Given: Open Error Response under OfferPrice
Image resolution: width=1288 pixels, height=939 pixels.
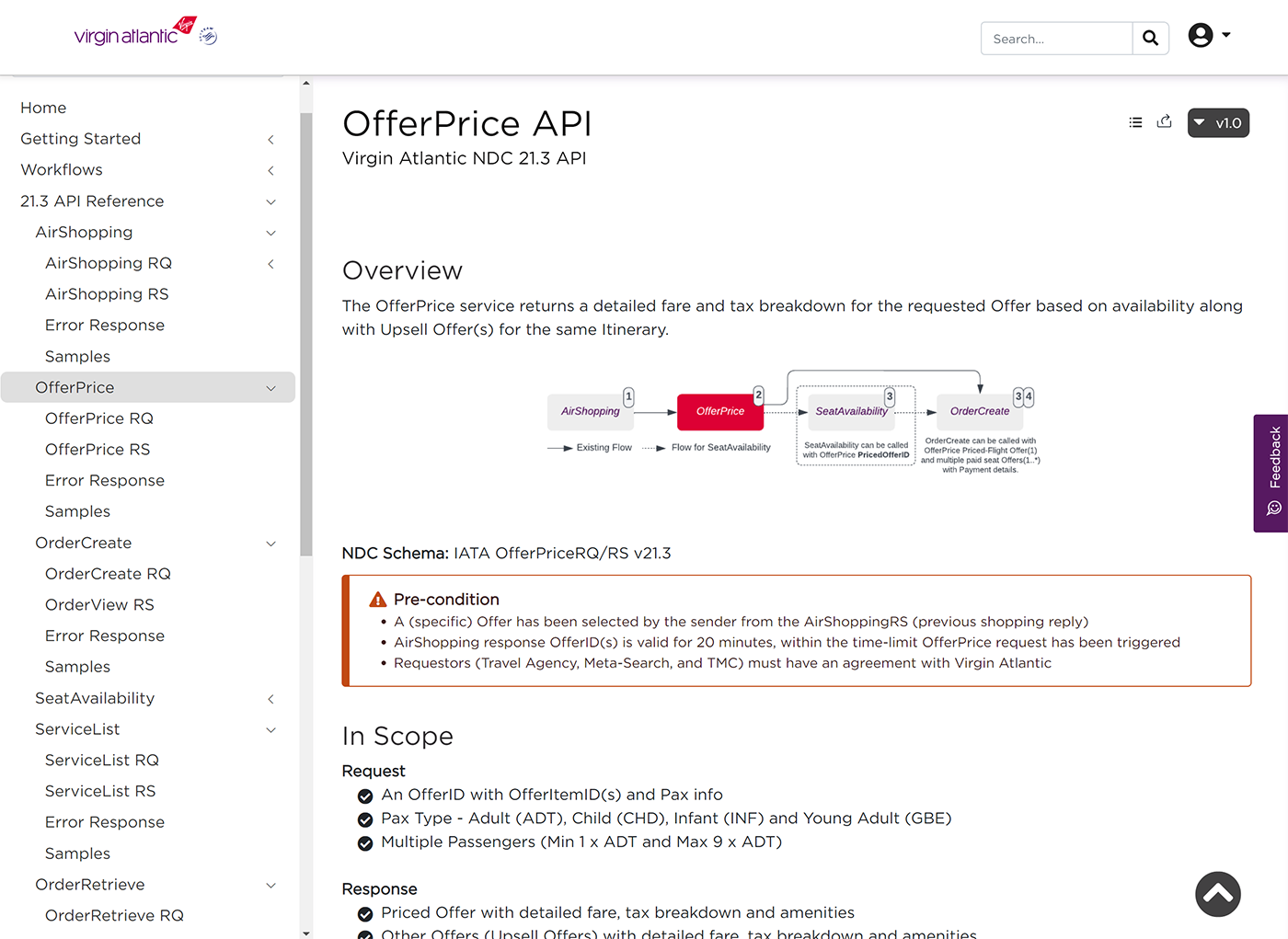Looking at the screenshot, I should click(x=105, y=481).
